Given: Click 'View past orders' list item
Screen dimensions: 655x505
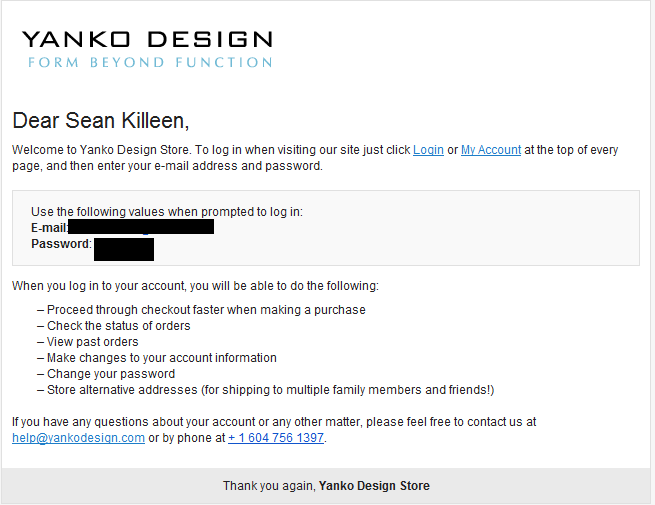Looking at the screenshot, I should click(88, 342).
